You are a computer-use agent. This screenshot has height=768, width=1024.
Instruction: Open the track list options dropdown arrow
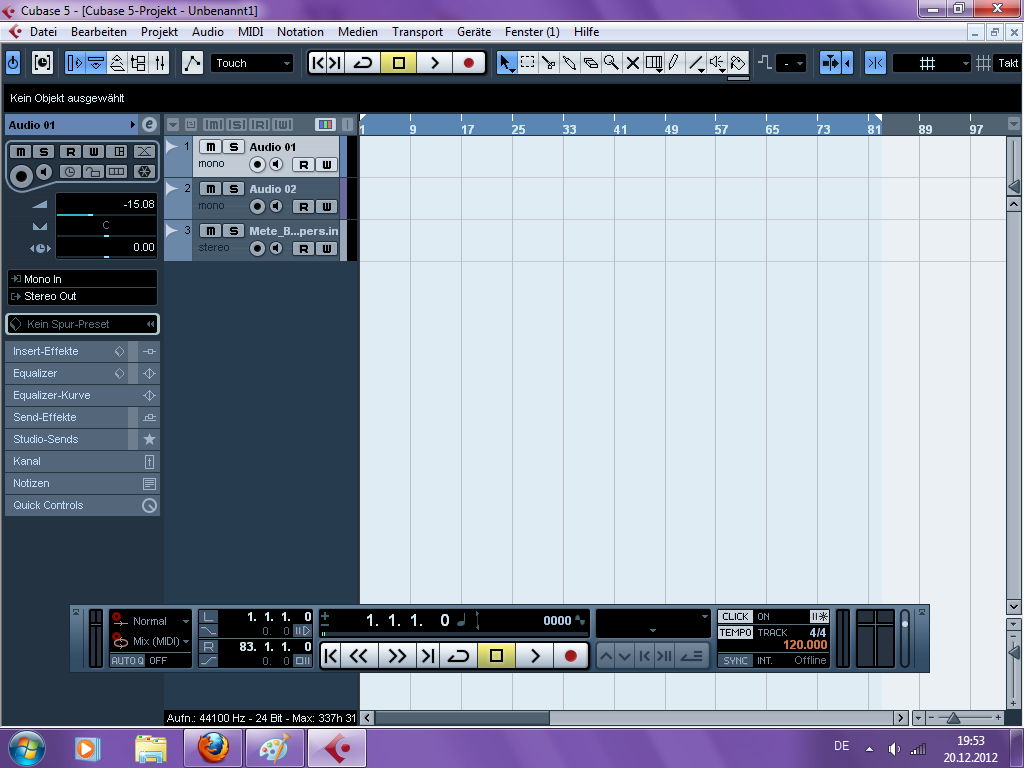tap(173, 124)
